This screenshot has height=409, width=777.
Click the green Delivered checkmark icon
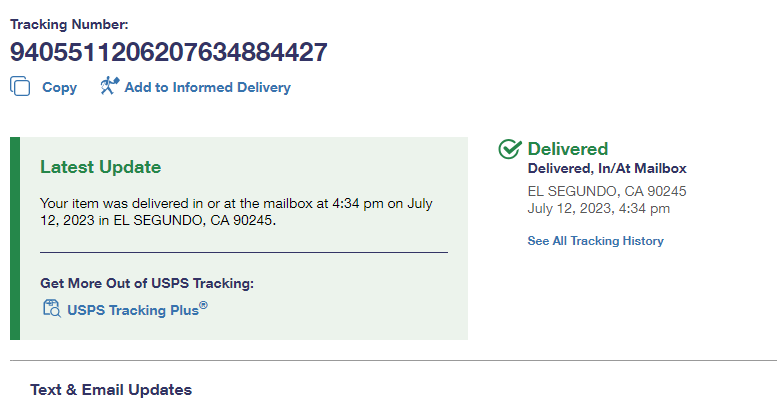509,149
